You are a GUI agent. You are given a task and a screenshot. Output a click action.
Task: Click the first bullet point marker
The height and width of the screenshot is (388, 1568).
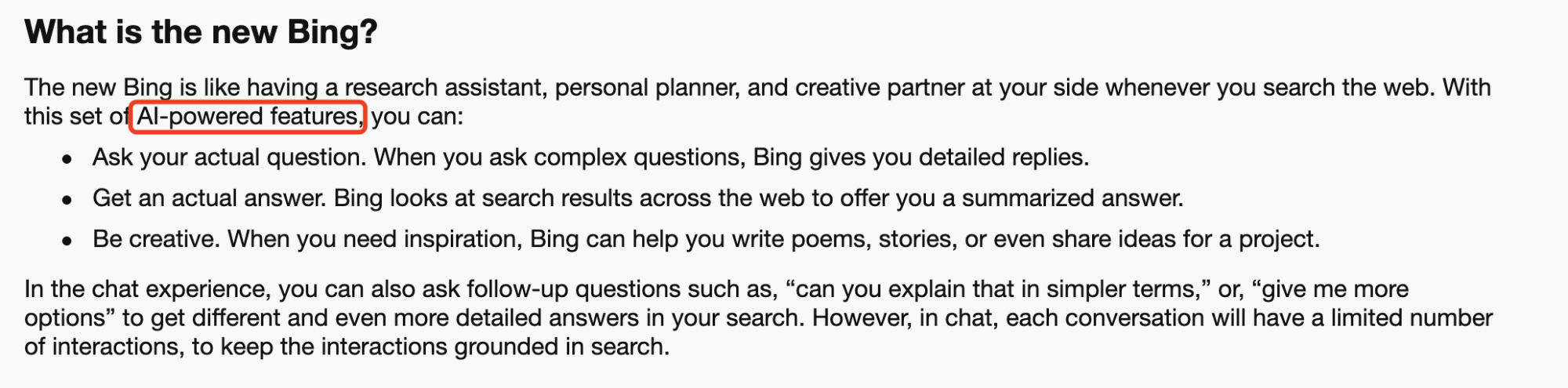[67, 159]
